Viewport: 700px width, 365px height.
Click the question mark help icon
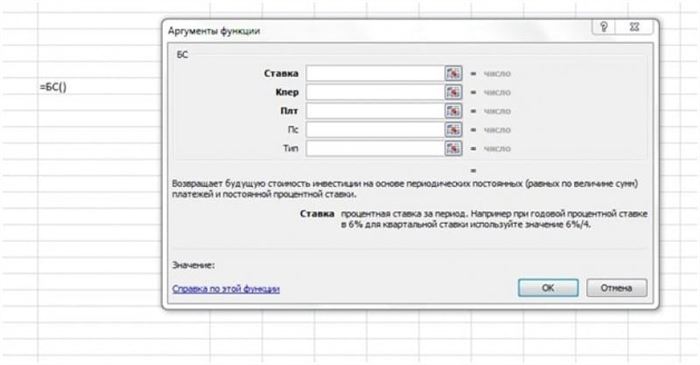tap(604, 27)
